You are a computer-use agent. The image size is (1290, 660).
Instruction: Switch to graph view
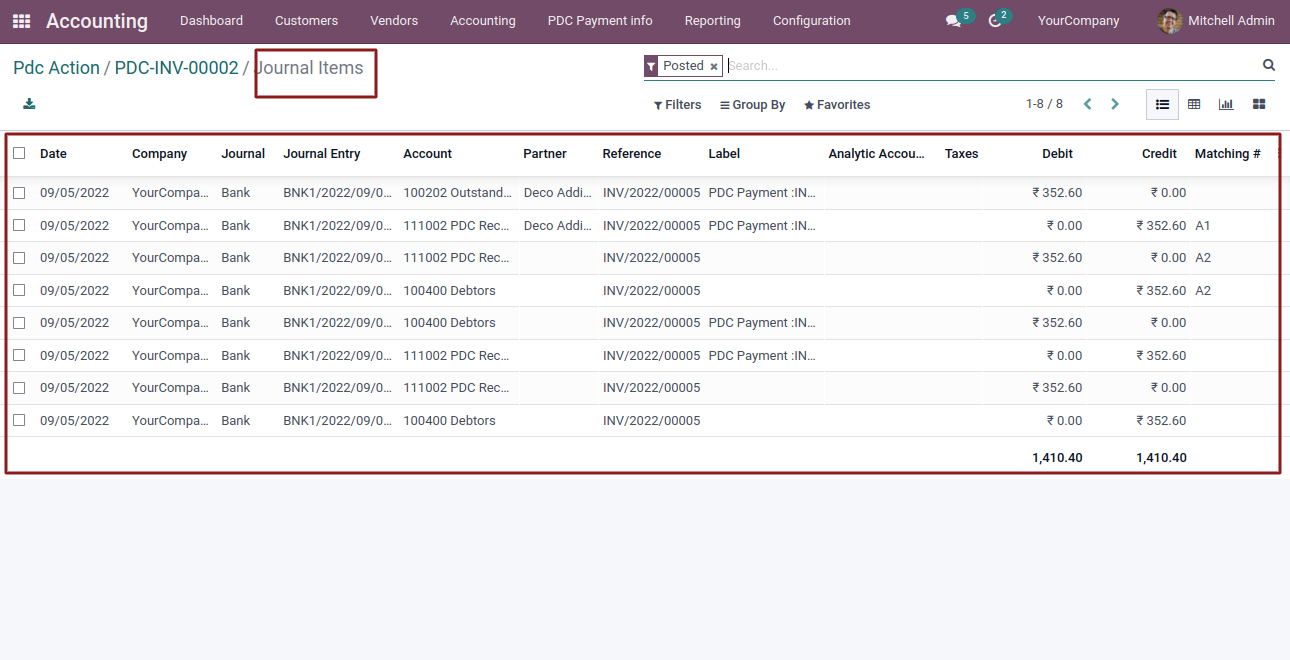pyautogui.click(x=1226, y=104)
